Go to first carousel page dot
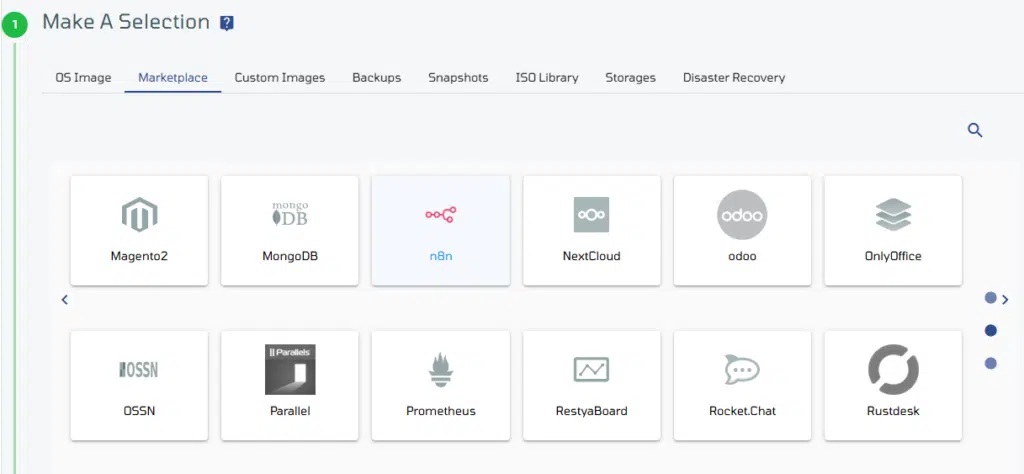 coord(990,298)
